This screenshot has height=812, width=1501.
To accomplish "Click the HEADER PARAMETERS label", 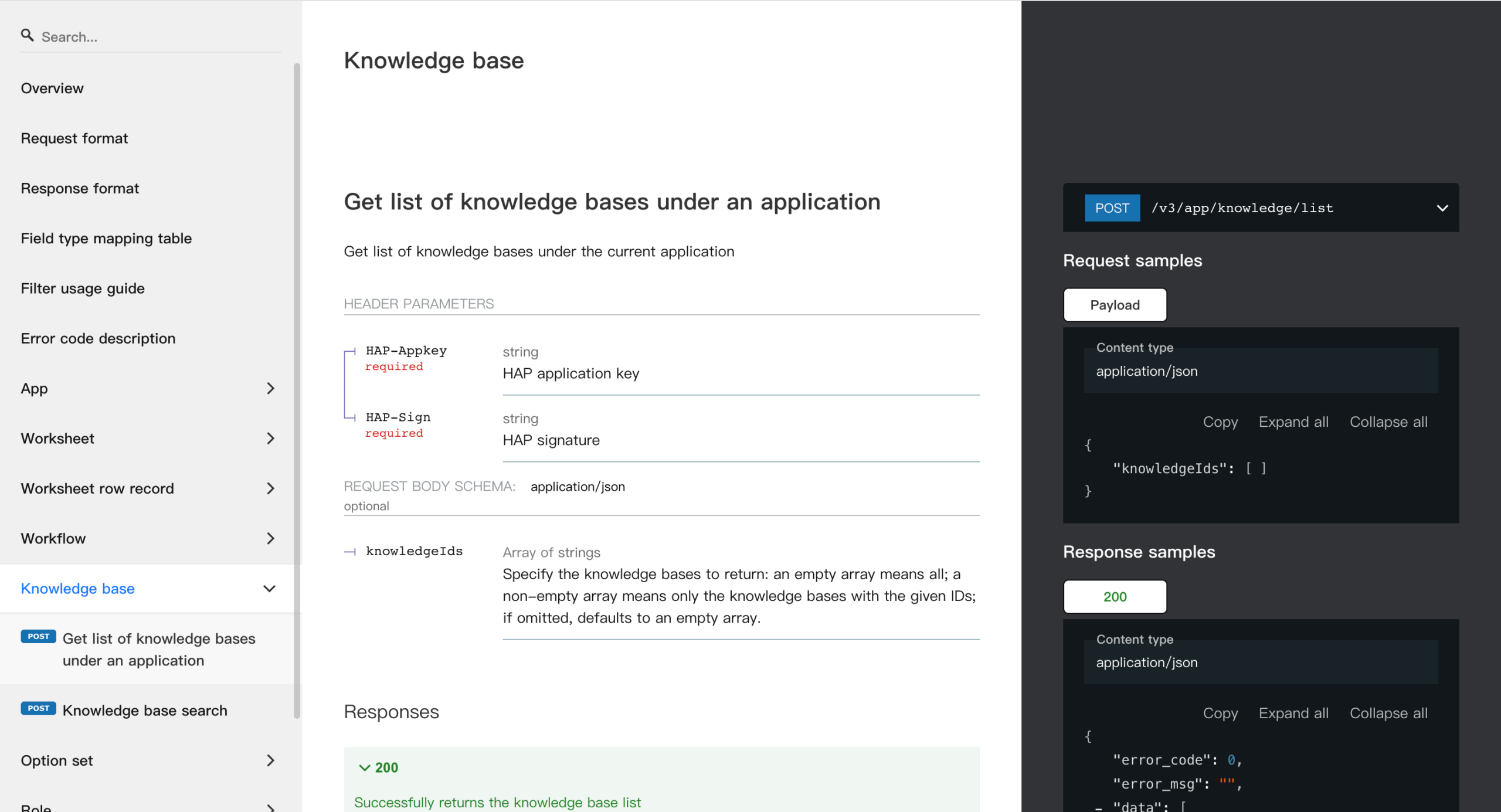I will tap(419, 304).
